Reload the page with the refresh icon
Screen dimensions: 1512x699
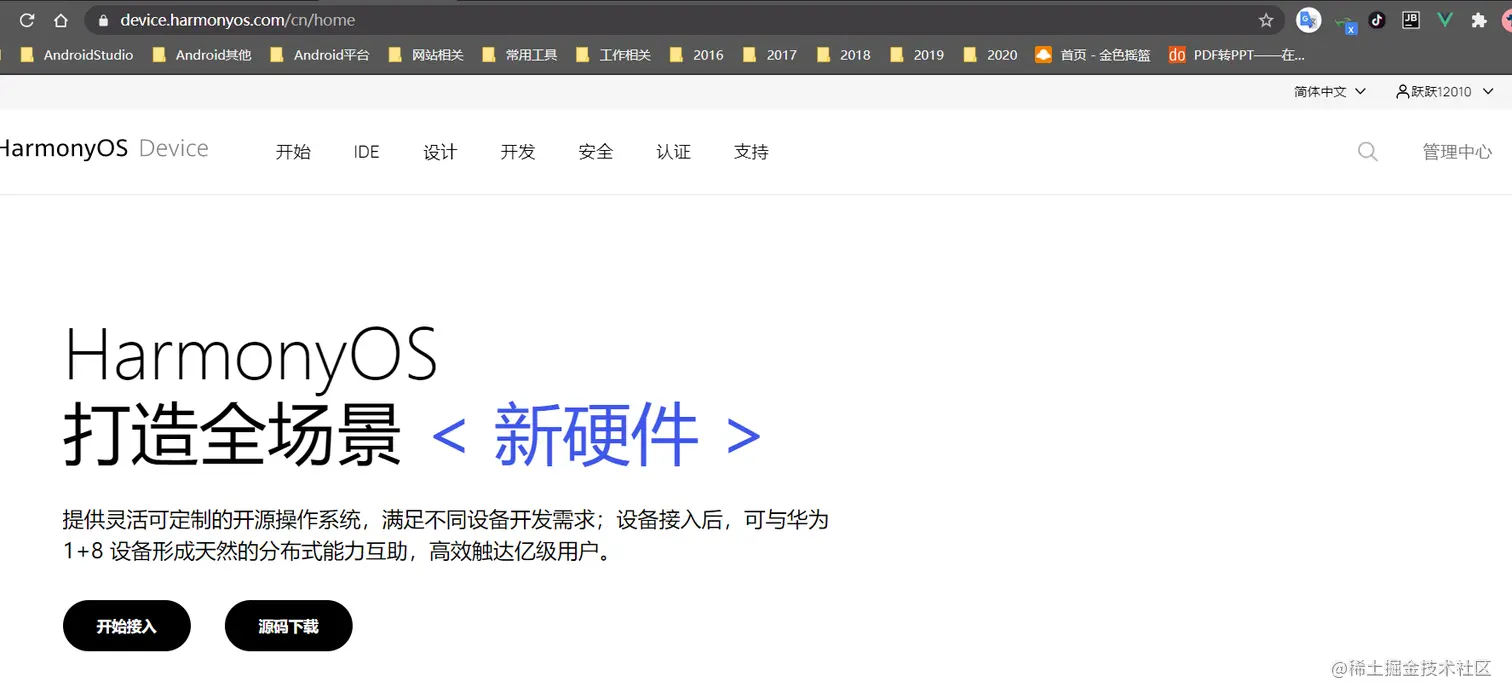click(27, 20)
